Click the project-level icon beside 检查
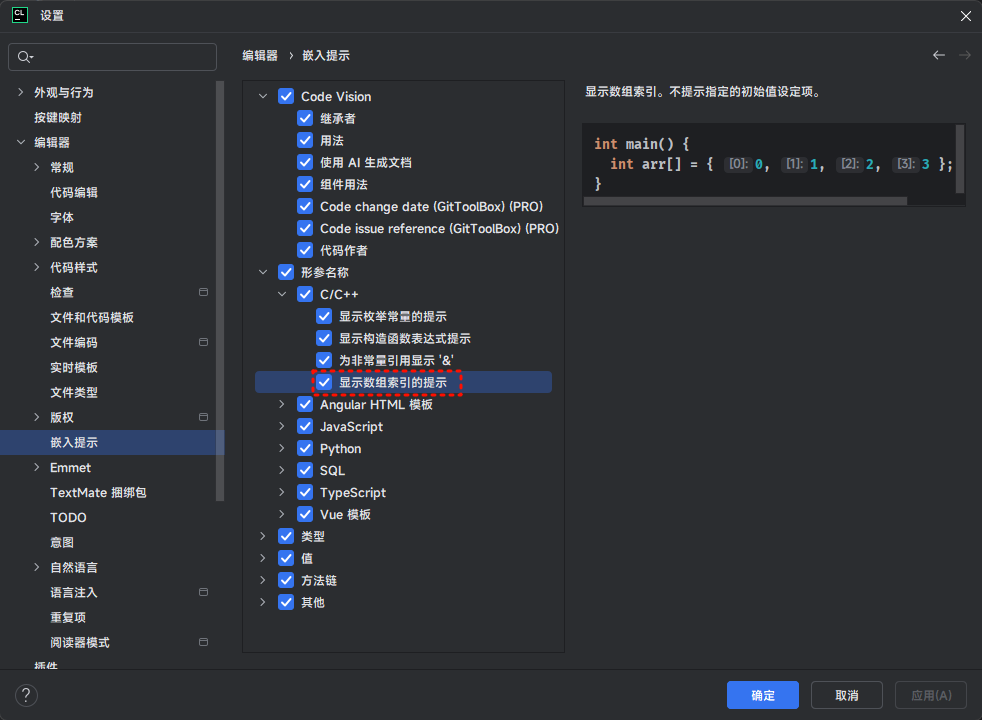Screen dimensions: 982x720 203,292
